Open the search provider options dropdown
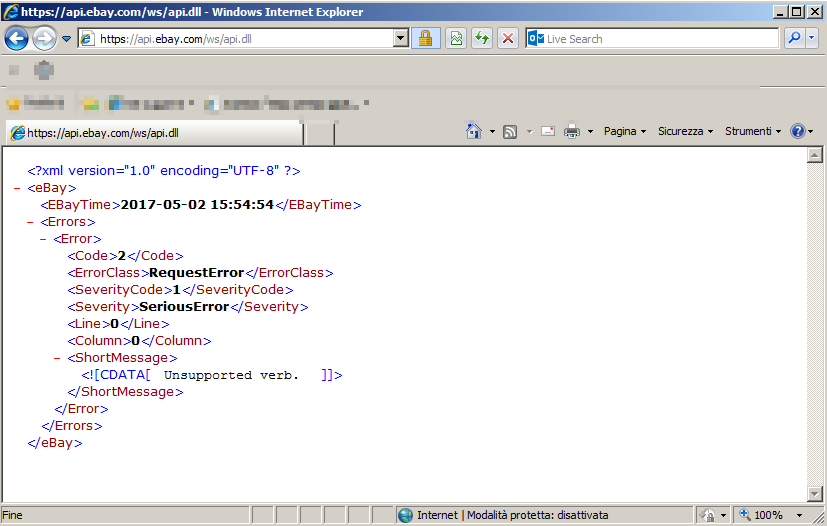Viewport: 827px width, 526px height. [x=812, y=39]
